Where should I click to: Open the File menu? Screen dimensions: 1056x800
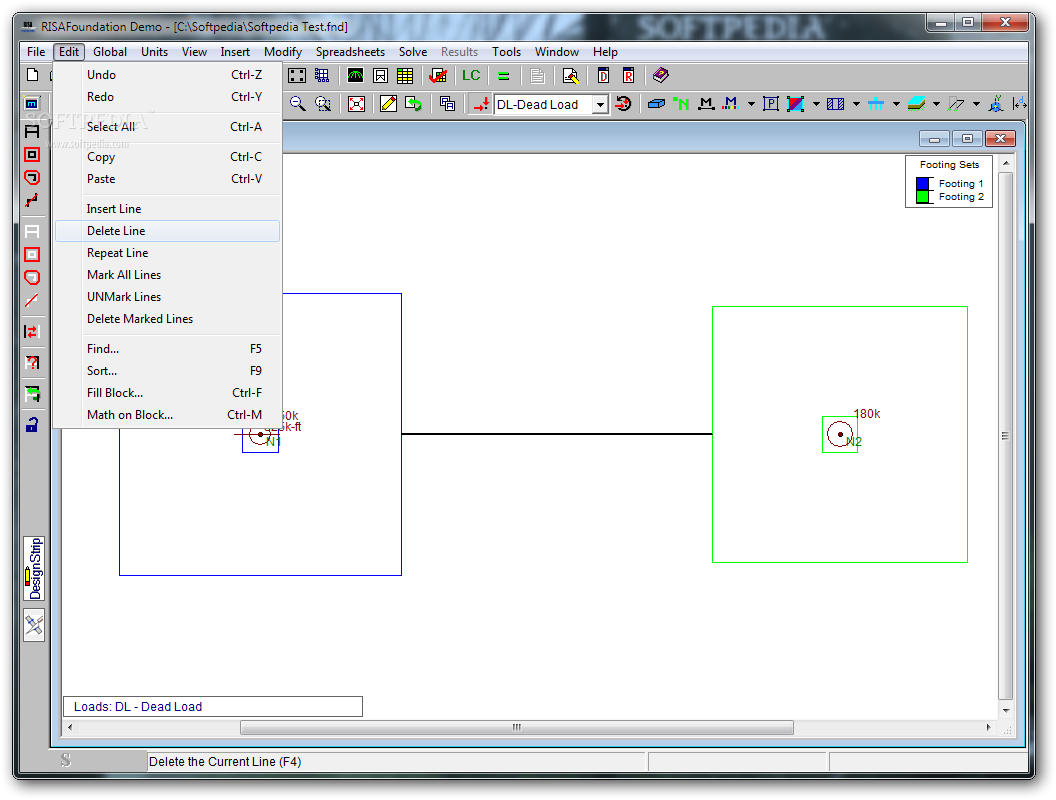pos(36,52)
